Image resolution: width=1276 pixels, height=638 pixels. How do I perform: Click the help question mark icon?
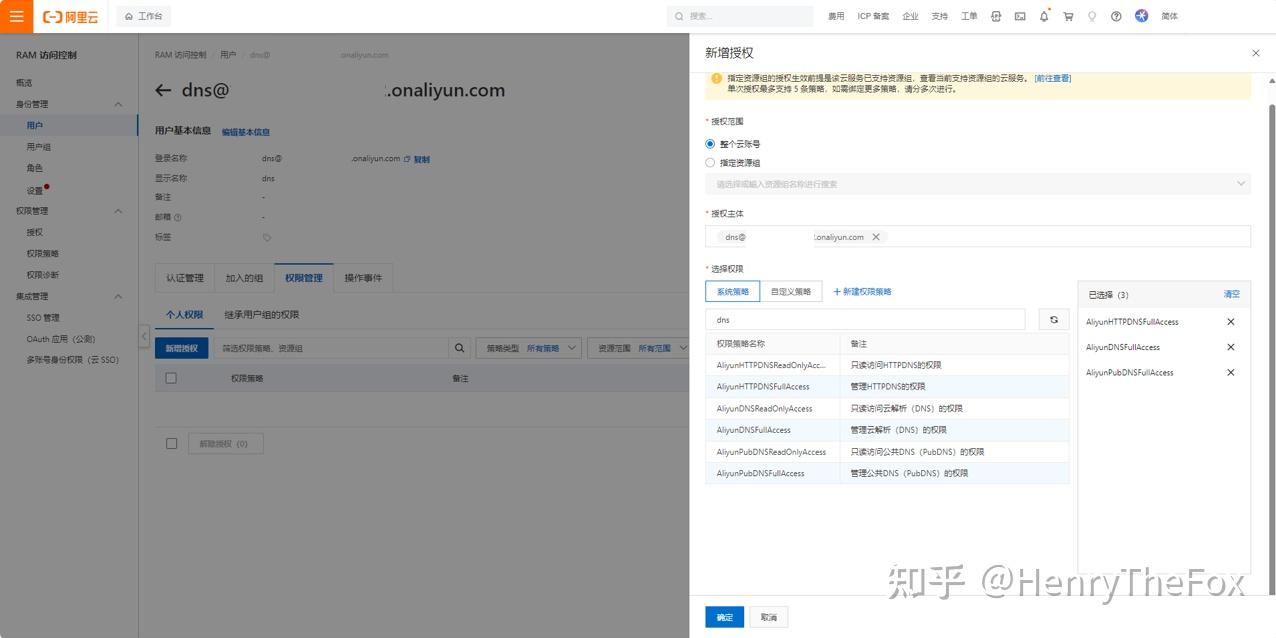tap(1117, 16)
